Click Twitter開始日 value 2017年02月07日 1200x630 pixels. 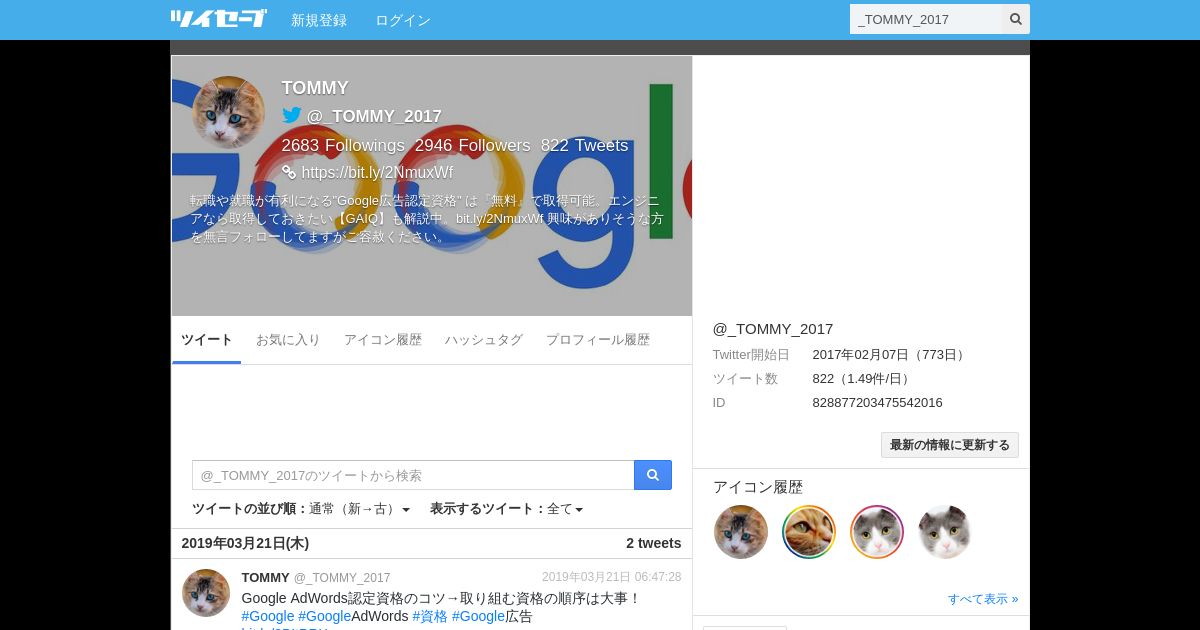click(890, 354)
